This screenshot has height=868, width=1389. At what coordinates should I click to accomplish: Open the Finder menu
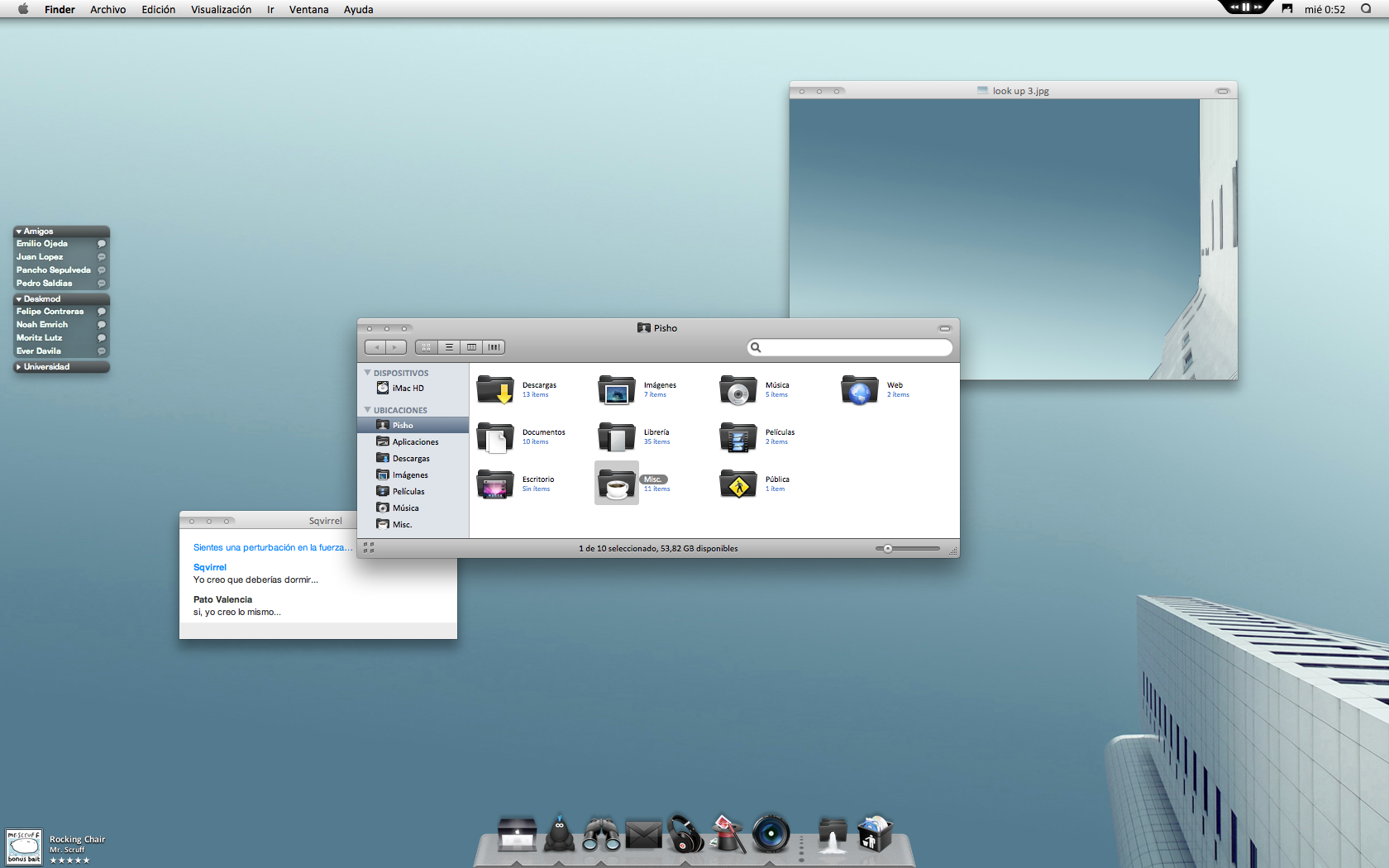(60, 9)
